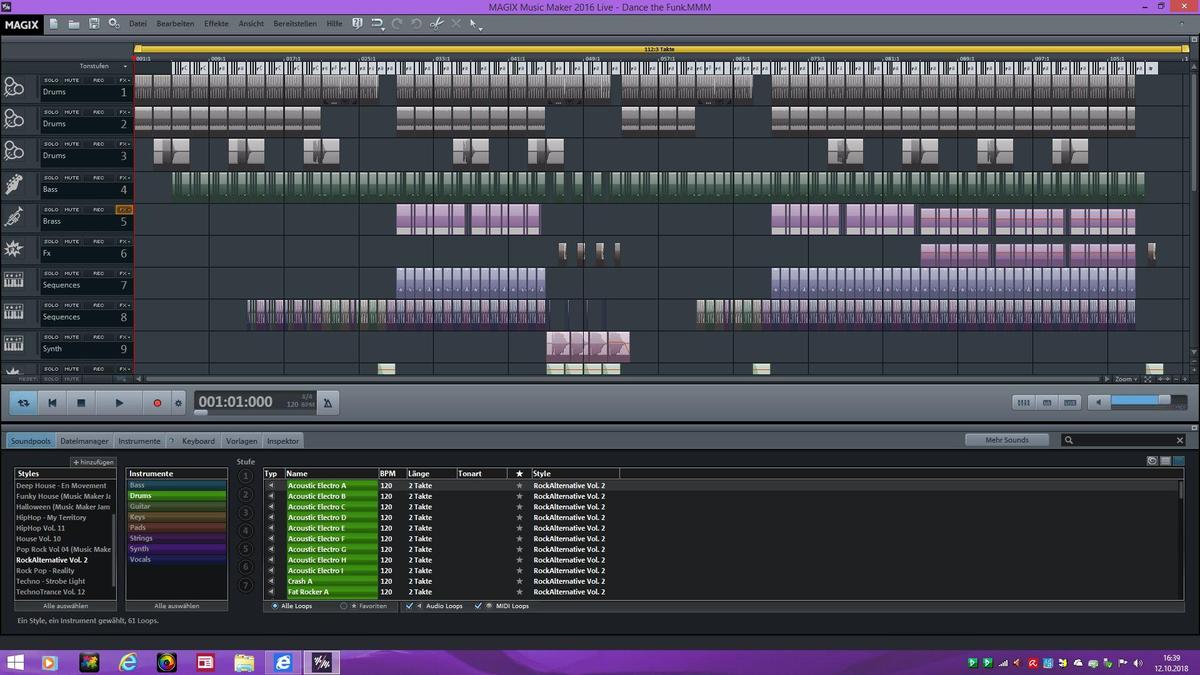Select the scissors cut tool

pos(436,23)
